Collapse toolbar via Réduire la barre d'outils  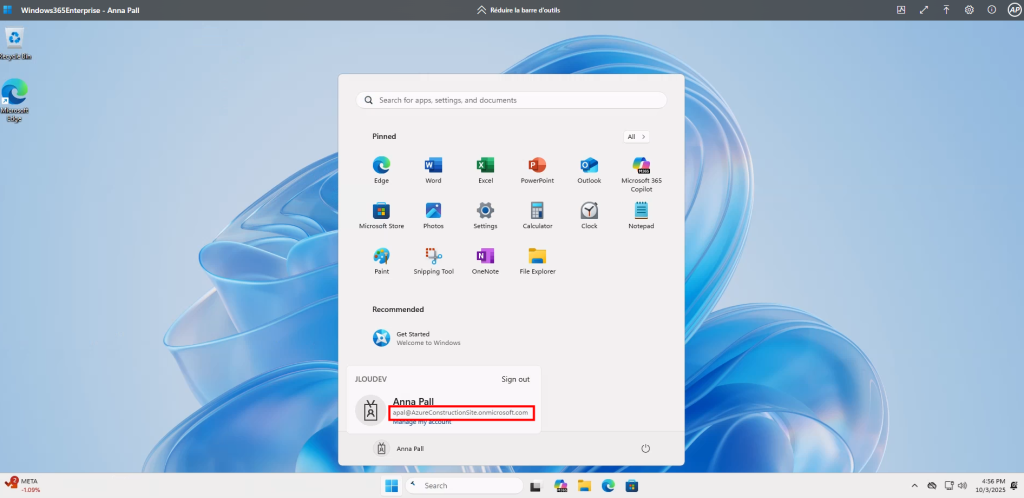[x=511, y=9]
